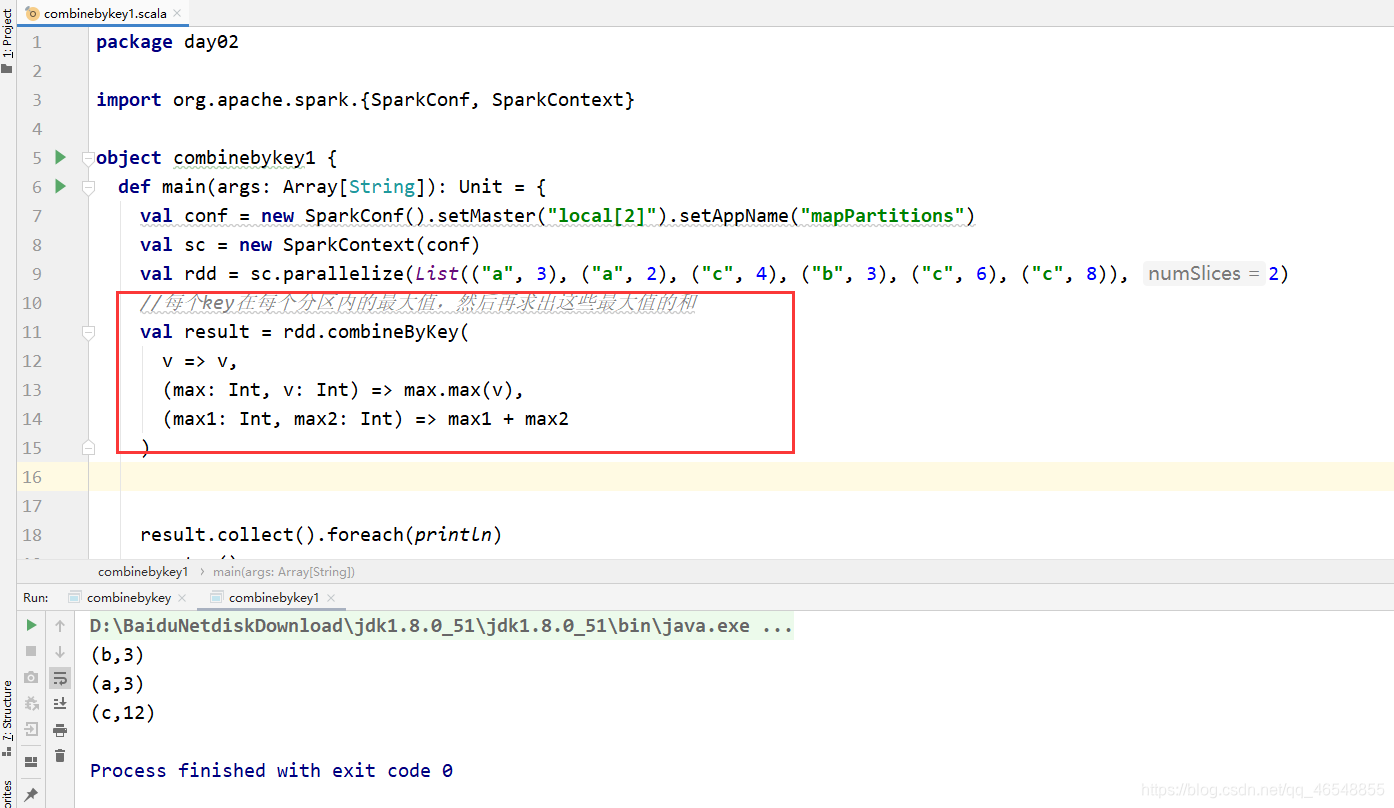
Task: Close the combinebykey1.scala editor tab
Action: 175,14
